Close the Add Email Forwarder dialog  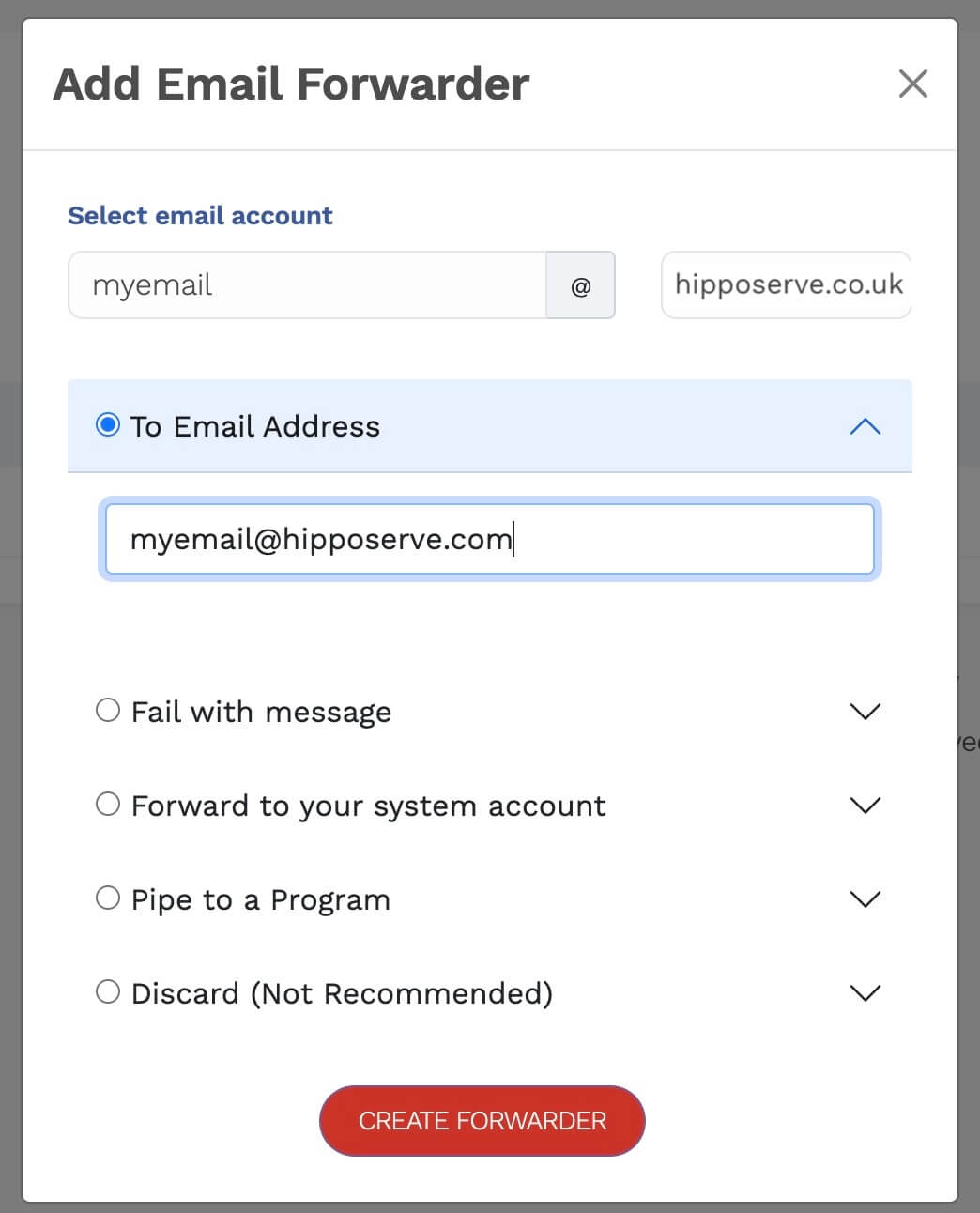[912, 84]
